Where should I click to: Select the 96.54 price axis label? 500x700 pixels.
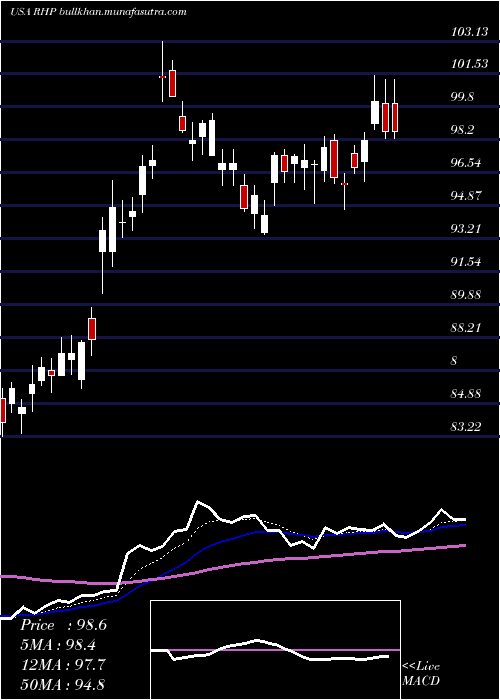click(x=466, y=163)
